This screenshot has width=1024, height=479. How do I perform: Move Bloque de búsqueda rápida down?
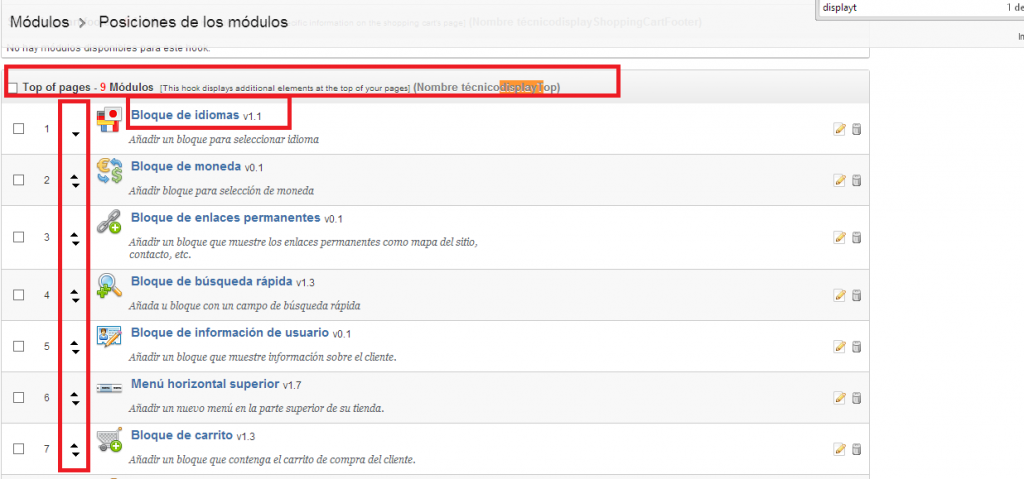coord(75,301)
